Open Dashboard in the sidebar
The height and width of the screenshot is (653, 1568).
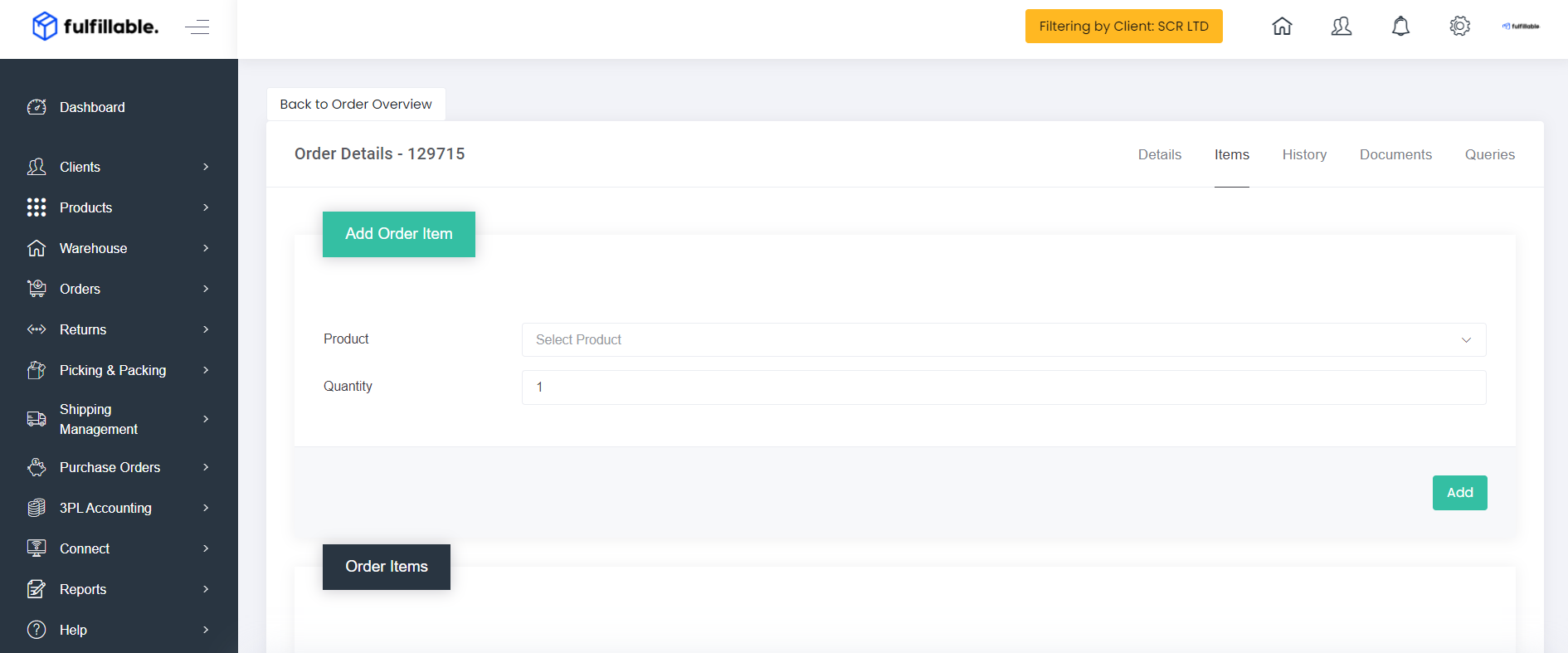coord(92,107)
